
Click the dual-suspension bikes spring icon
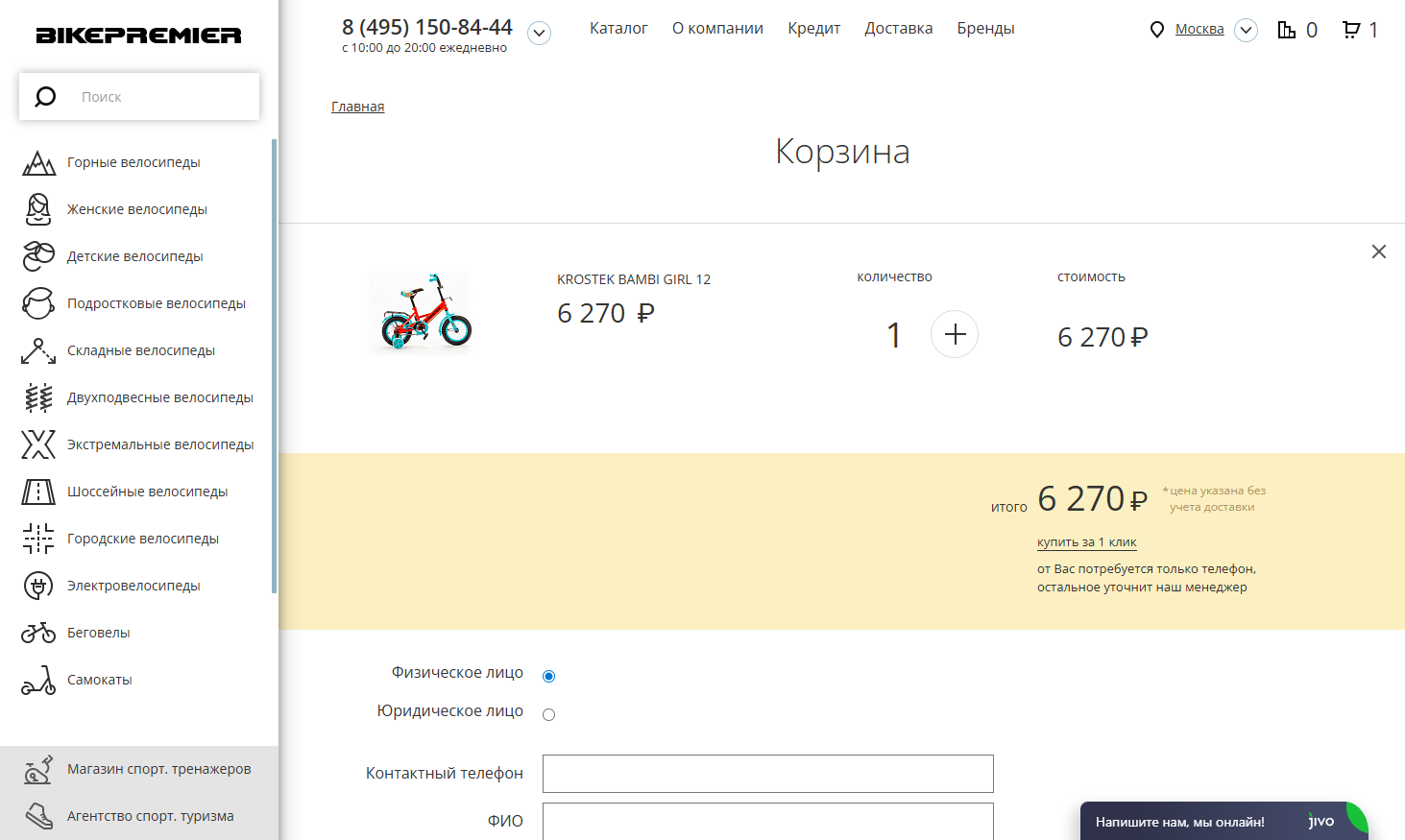click(x=38, y=397)
